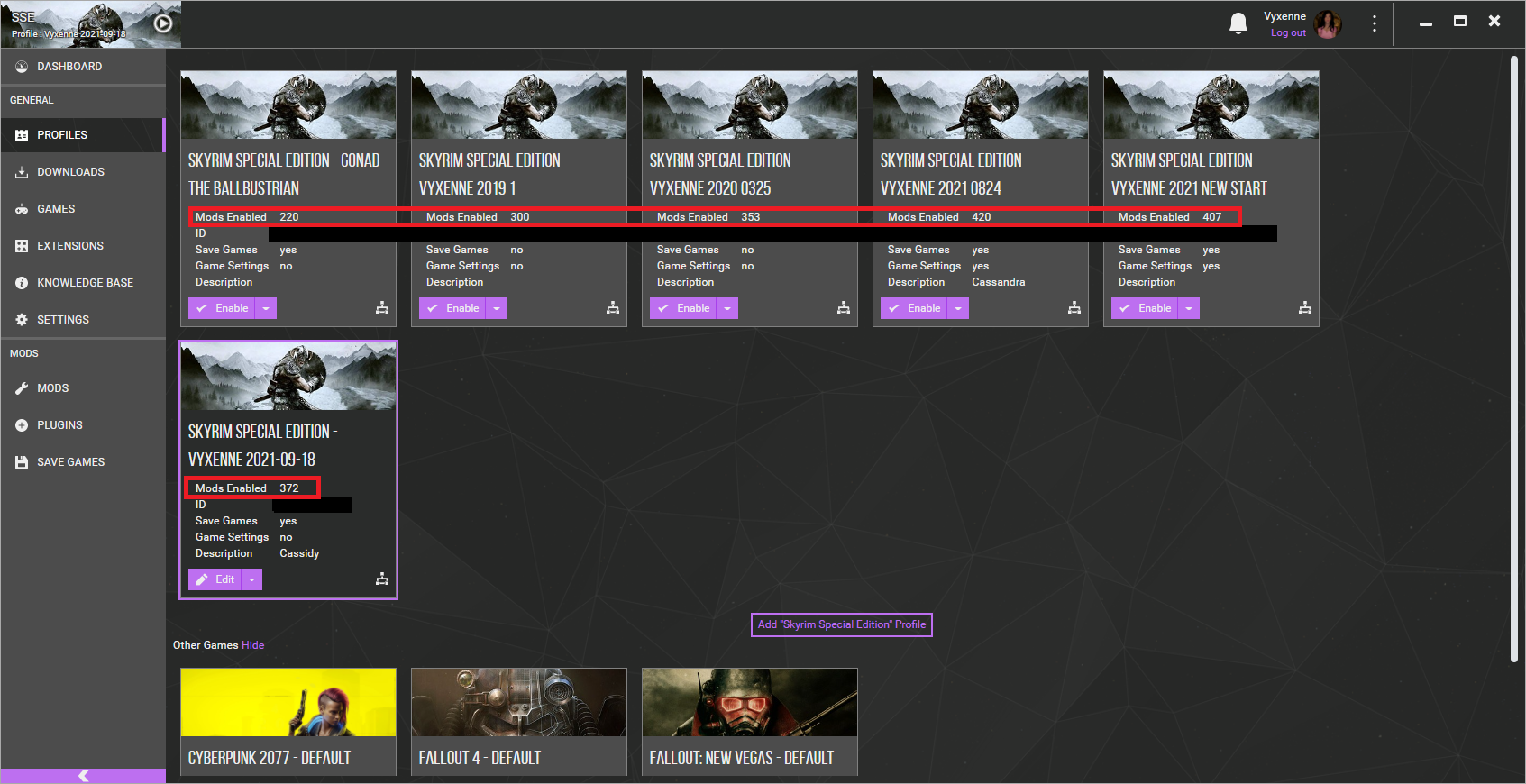Expand Enable dropdown for Vyxenne 2021 New Start
The width and height of the screenshot is (1526, 784).
(x=1189, y=308)
